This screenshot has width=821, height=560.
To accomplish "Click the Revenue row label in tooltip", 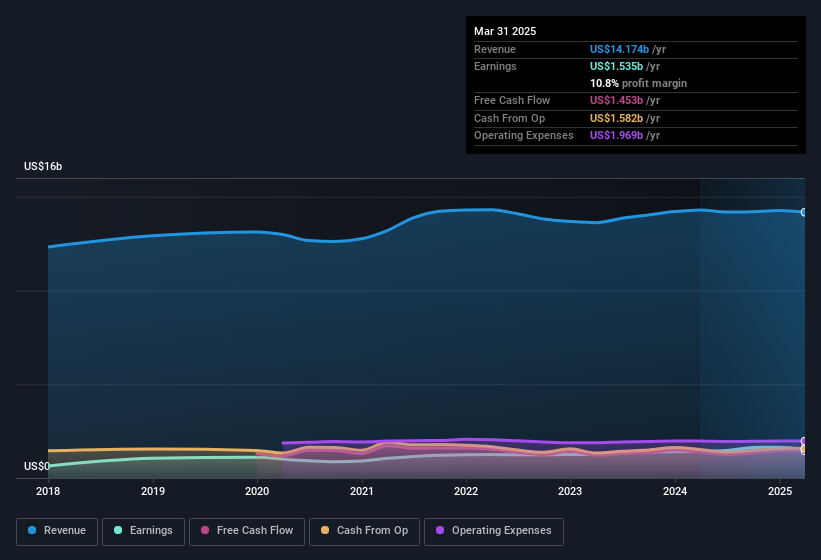I will coord(495,49).
